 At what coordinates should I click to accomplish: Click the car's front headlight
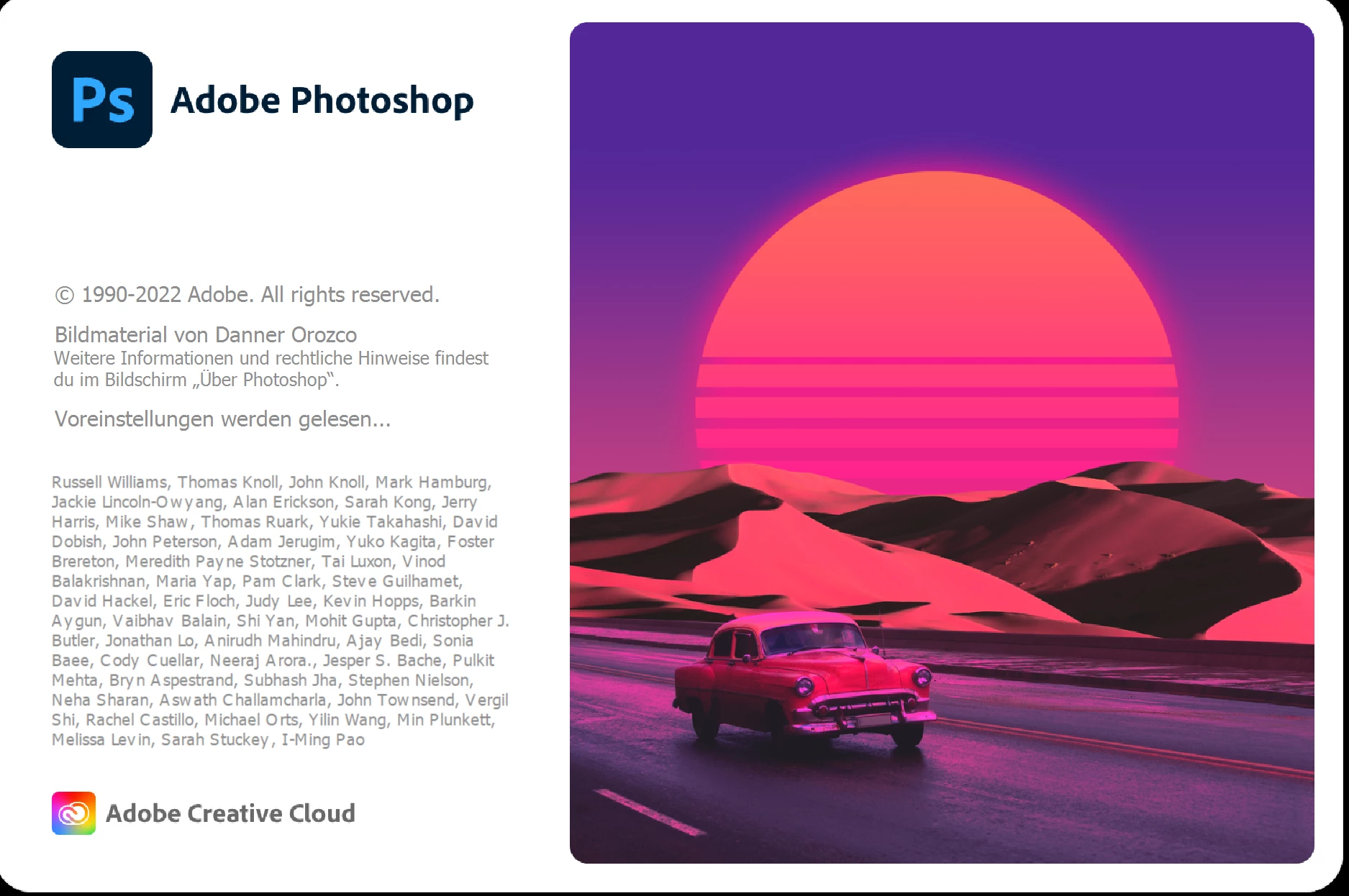920,676
